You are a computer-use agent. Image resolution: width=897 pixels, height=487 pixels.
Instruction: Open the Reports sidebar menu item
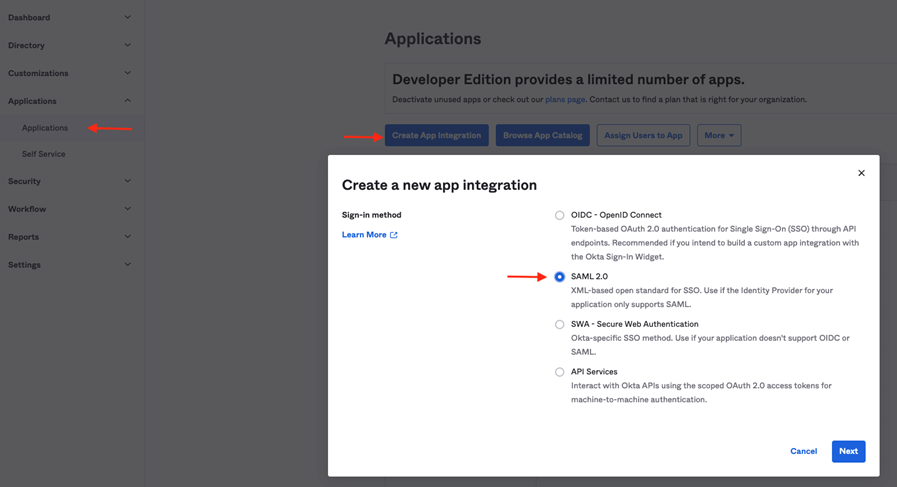(x=23, y=237)
